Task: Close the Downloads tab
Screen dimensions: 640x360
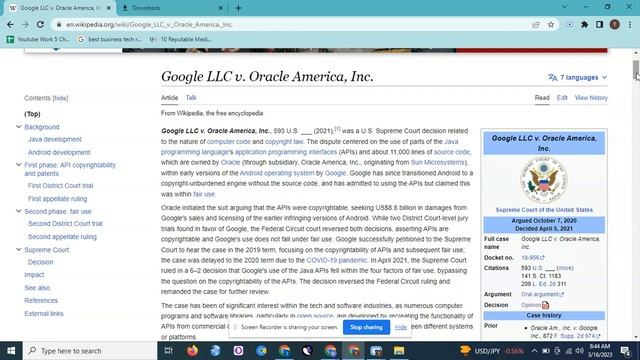Action: coord(220,8)
